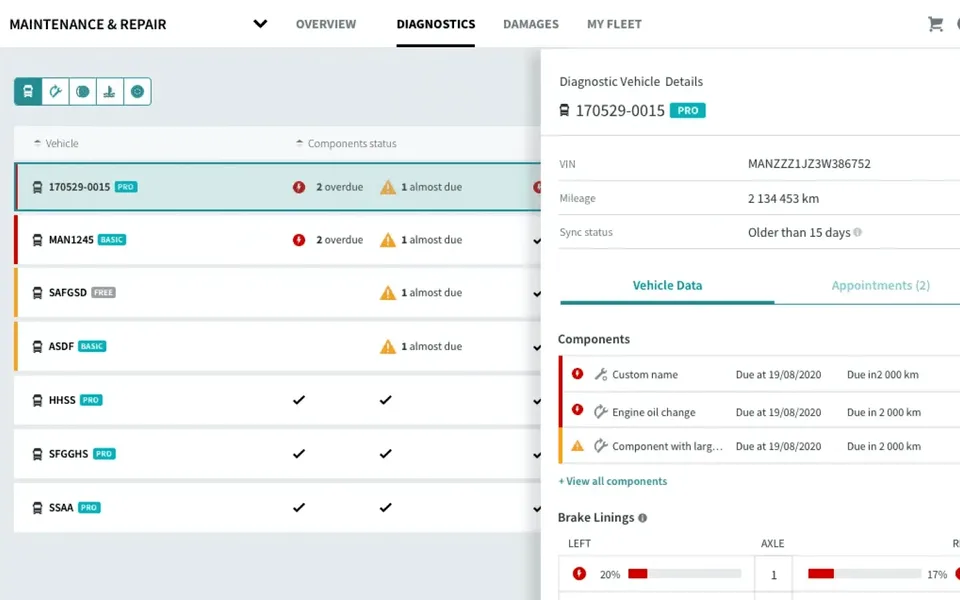
Task: Switch to the My Fleet tab
Action: point(614,24)
